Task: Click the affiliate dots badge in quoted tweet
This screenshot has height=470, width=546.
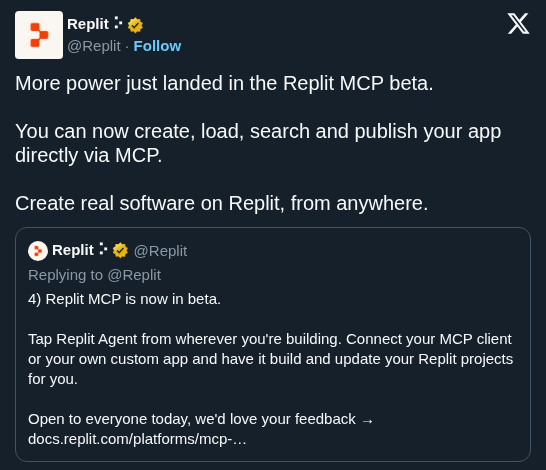Action: click(x=103, y=249)
